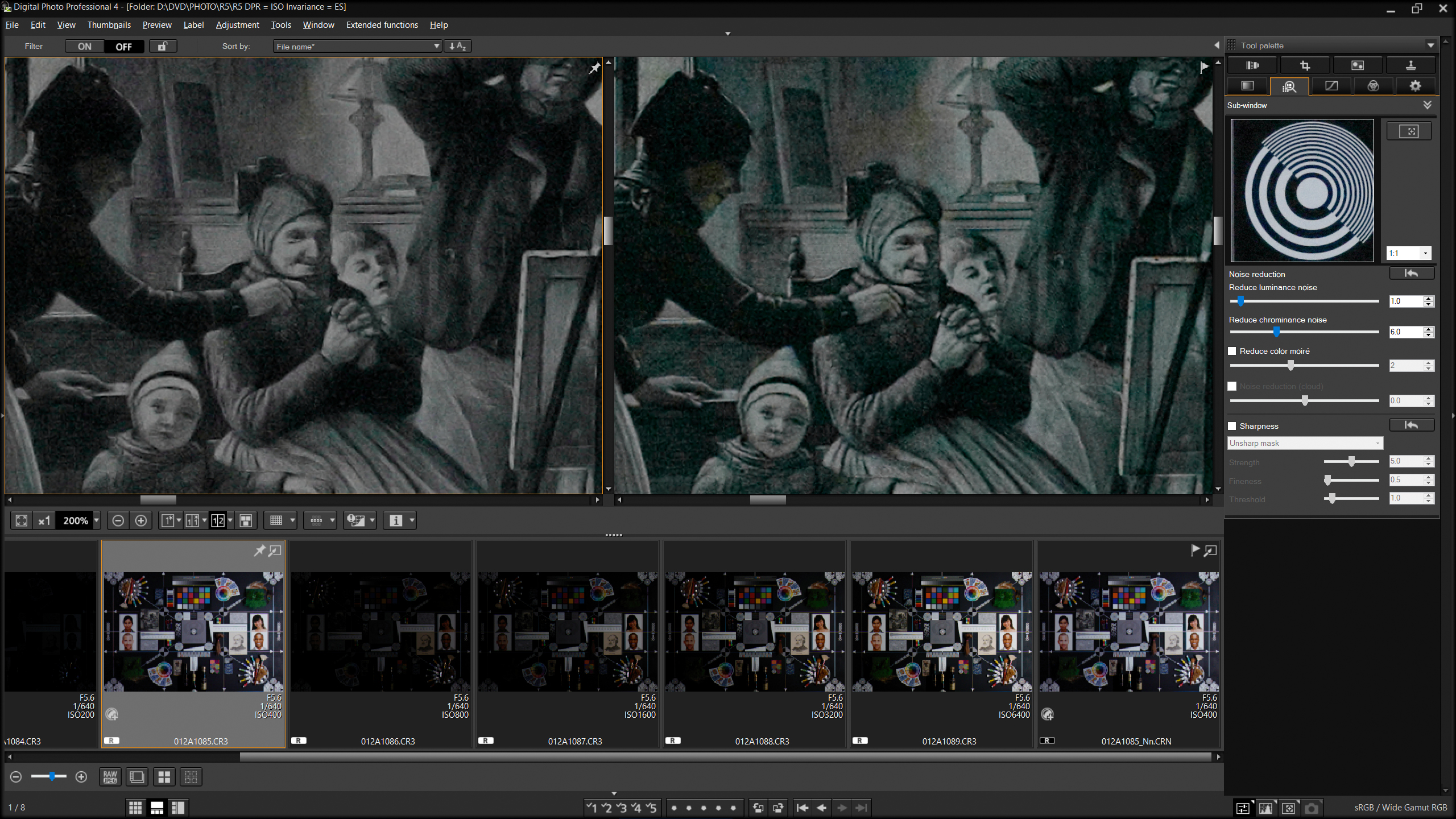Go to first image button

click(x=803, y=808)
